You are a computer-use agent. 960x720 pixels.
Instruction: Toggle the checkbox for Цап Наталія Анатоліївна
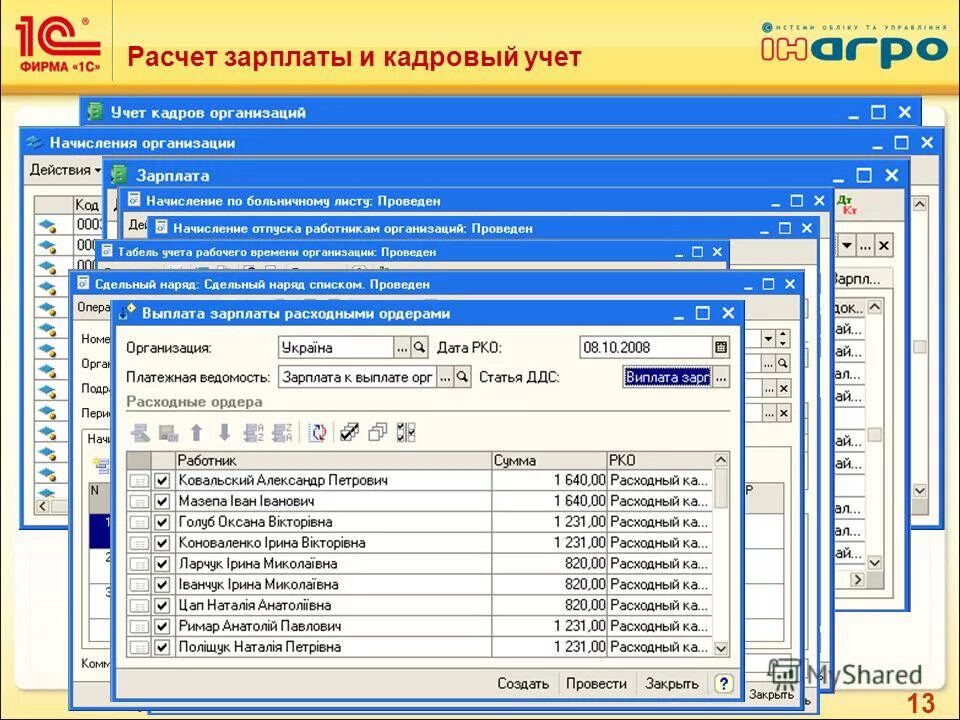pos(160,605)
